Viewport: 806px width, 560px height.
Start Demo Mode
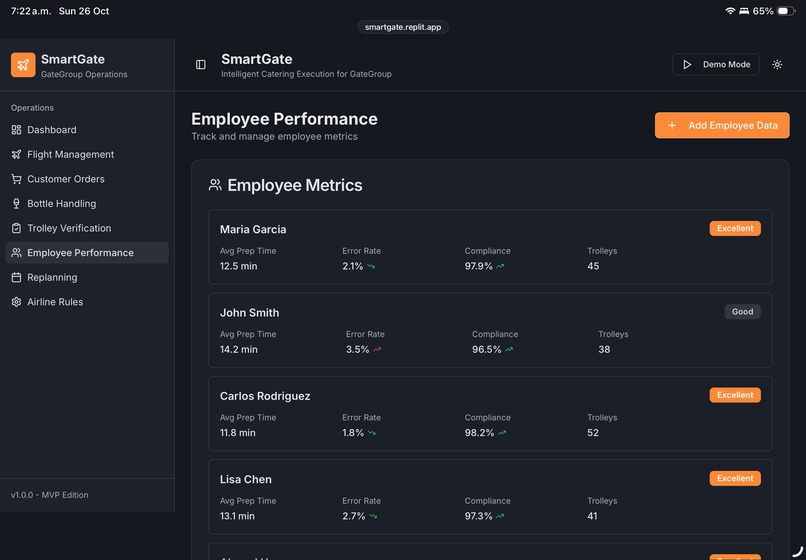(716, 65)
